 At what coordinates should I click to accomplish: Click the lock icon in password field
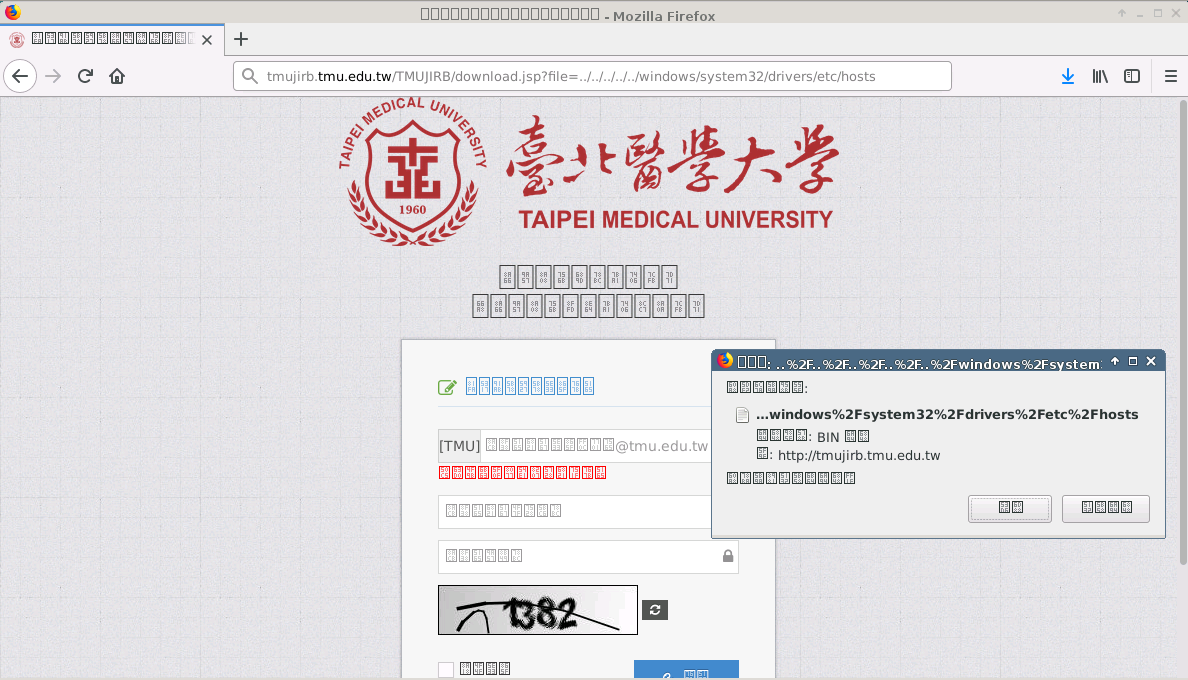728,556
